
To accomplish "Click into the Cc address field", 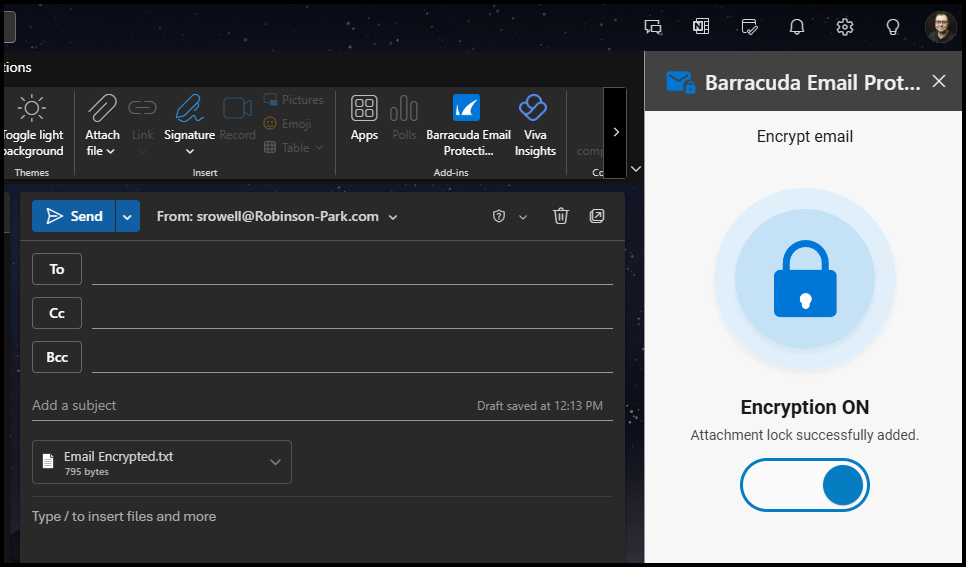I will coord(352,314).
